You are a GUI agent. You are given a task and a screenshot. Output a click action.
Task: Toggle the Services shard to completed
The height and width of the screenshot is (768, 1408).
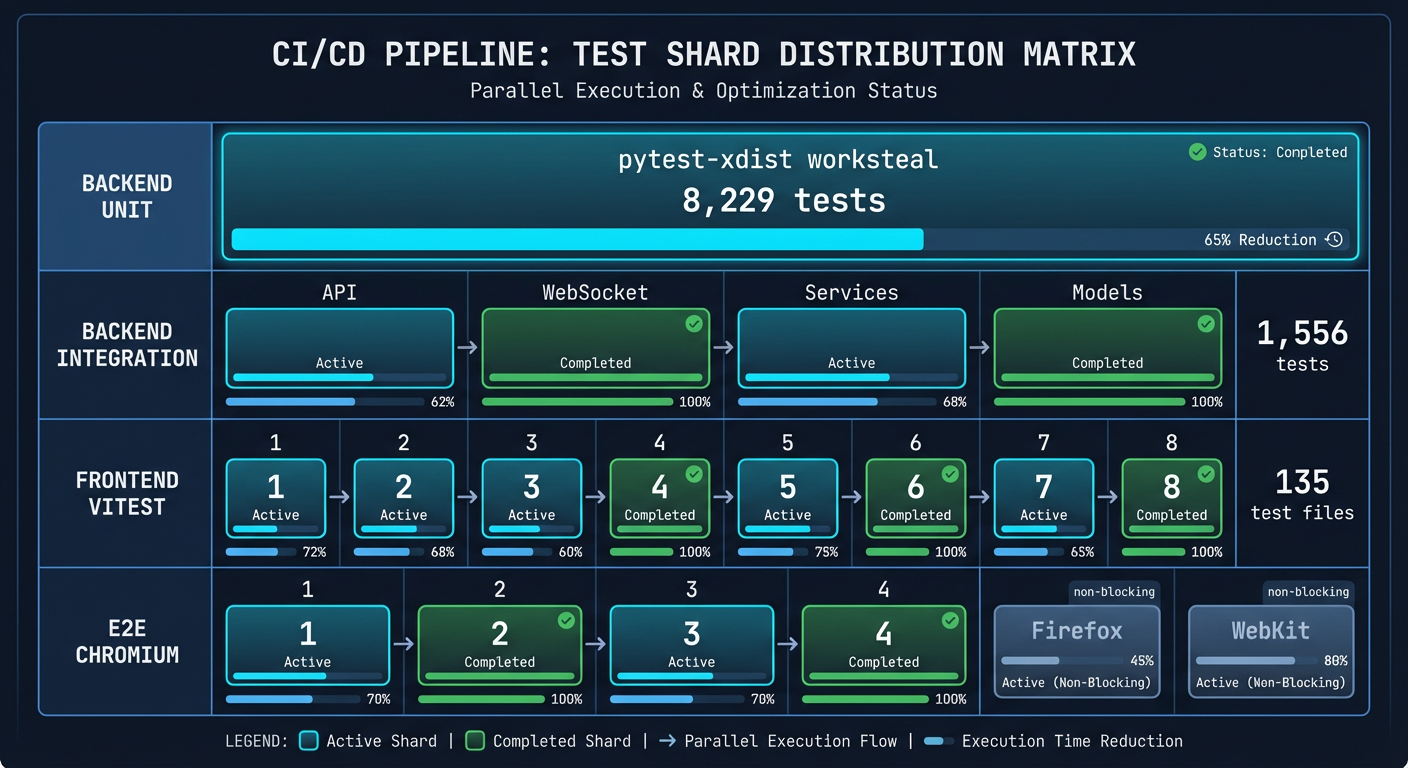(851, 345)
